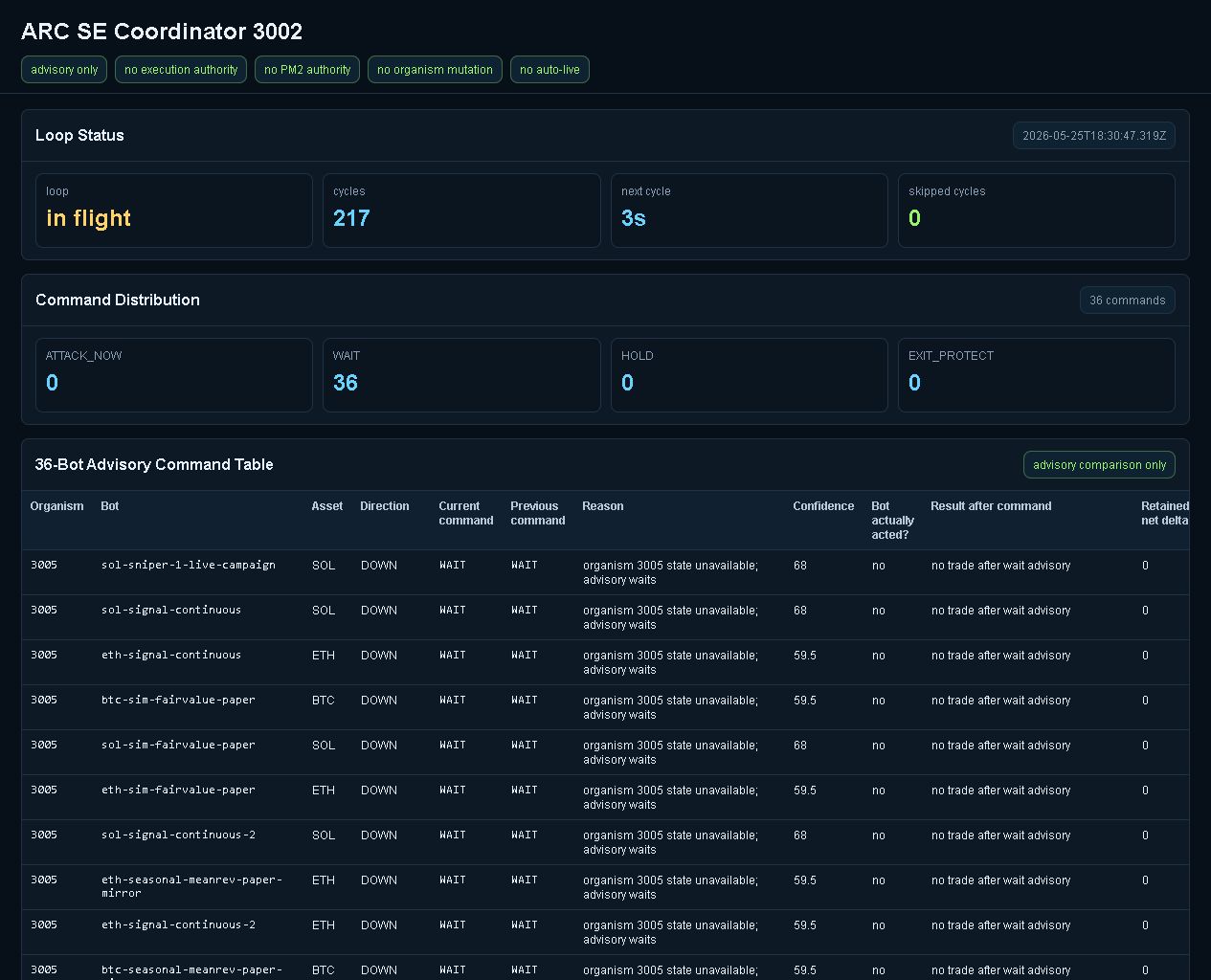
Task: Select the eth-signal-continuous-2 bot name
Action: point(178,924)
